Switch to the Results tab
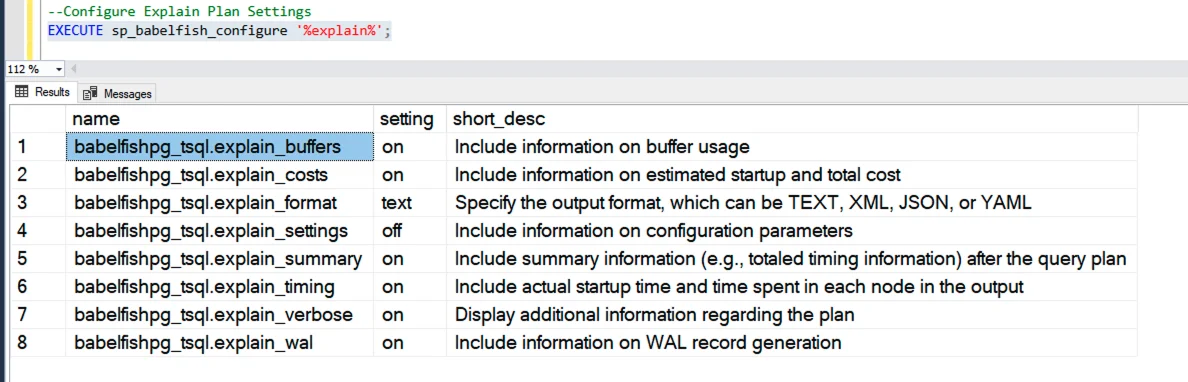This screenshot has height=382, width=1188. (x=42, y=92)
